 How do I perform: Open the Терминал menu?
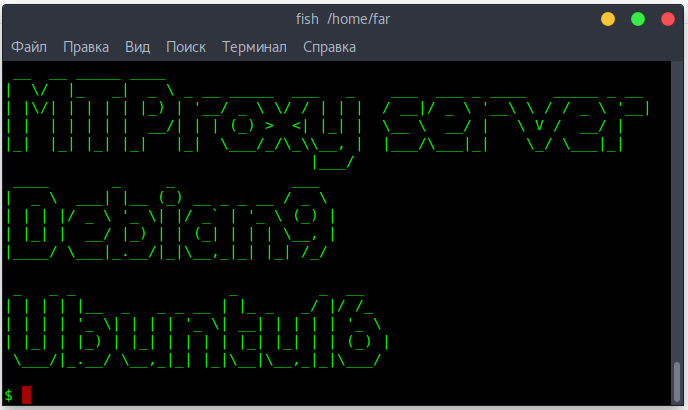click(x=254, y=47)
